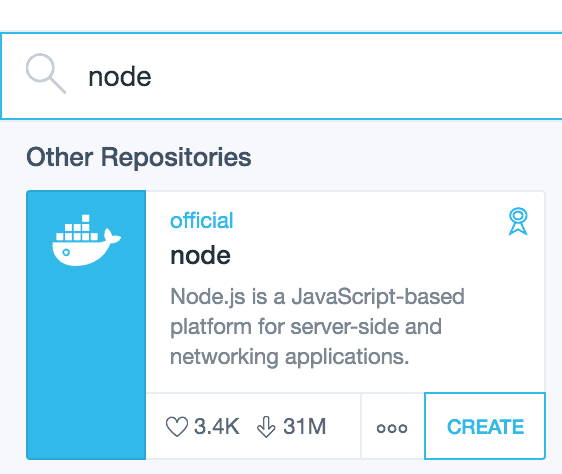Image resolution: width=562 pixels, height=474 pixels.
Task: Create a container from node image
Action: click(x=485, y=426)
